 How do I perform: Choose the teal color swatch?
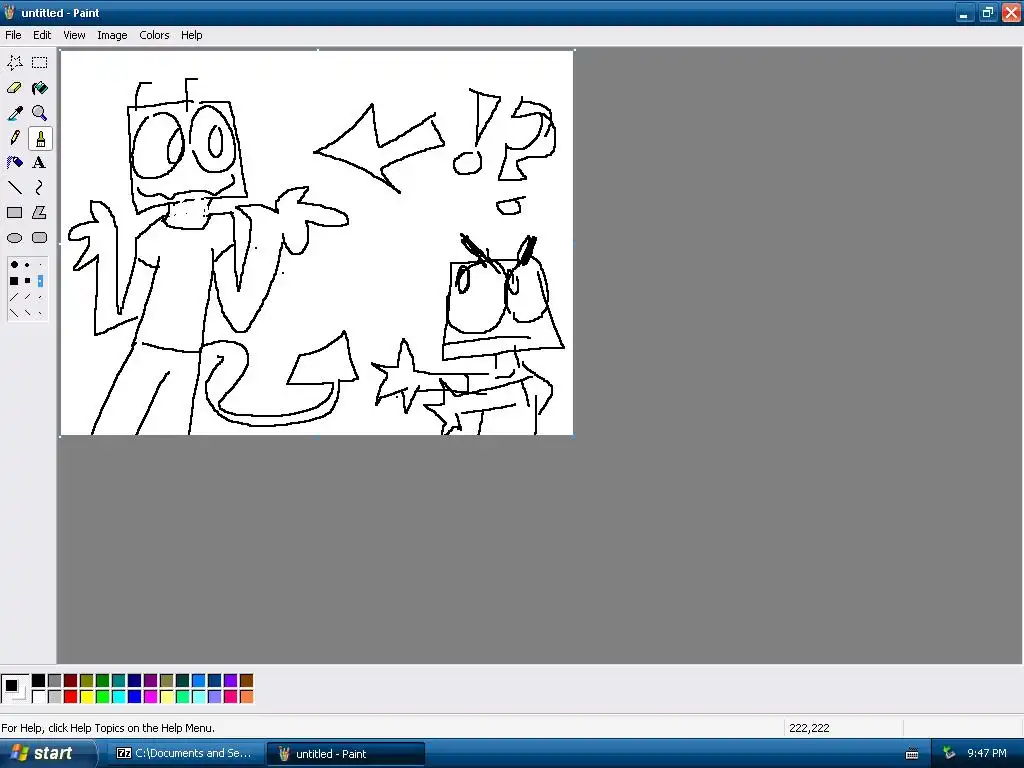click(118, 680)
